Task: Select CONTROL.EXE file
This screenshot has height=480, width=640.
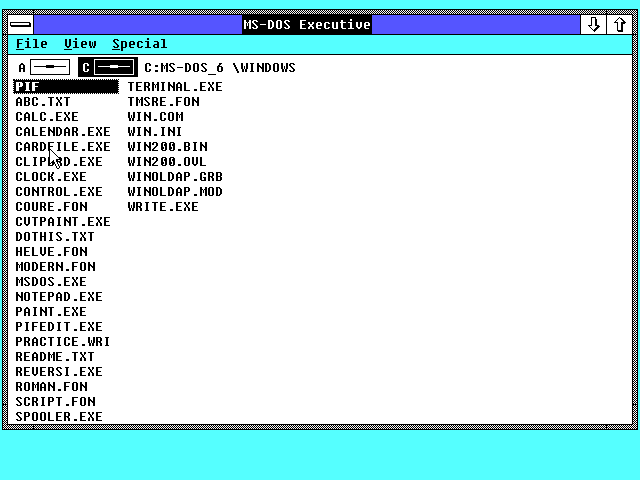Action: (59, 192)
